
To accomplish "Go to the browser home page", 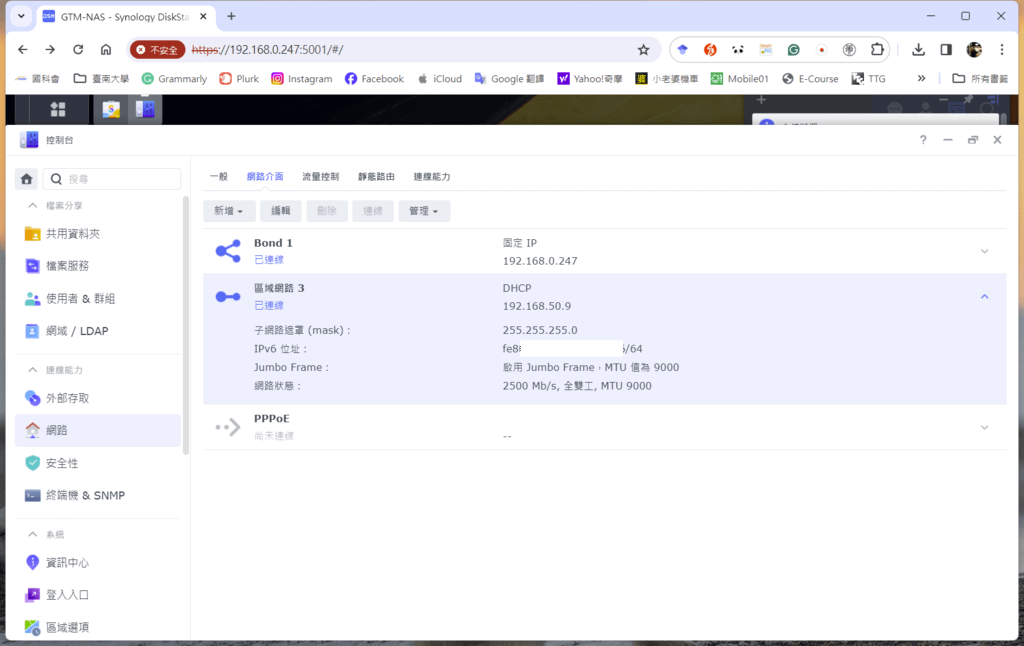I will (106, 50).
